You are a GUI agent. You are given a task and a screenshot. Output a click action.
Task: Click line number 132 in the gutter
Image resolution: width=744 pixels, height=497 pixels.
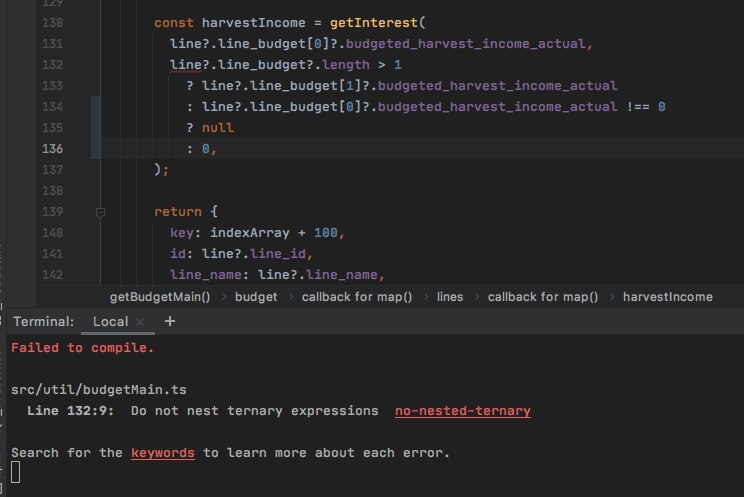point(52,65)
